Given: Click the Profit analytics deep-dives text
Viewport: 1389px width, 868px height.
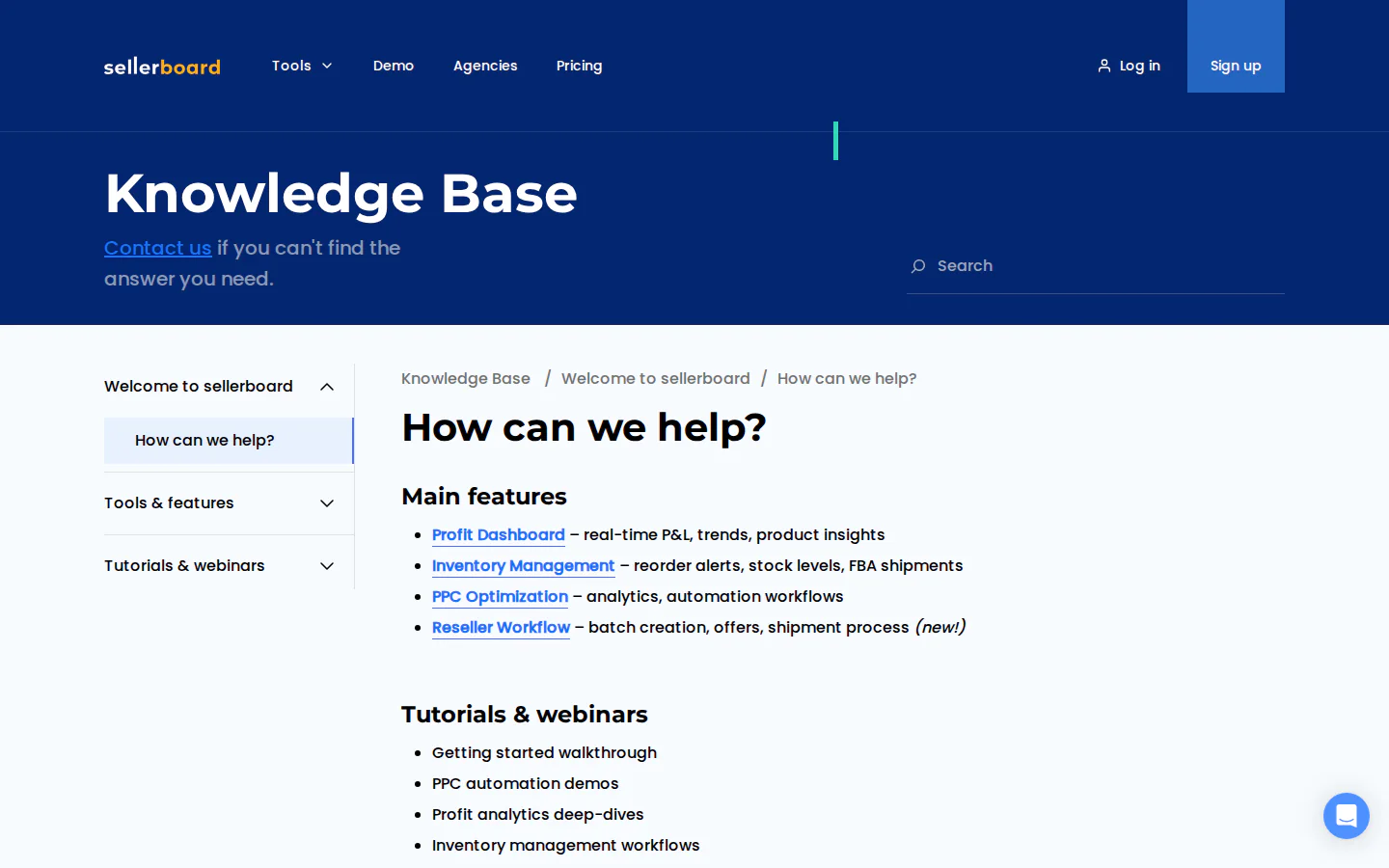Looking at the screenshot, I should coord(538,814).
